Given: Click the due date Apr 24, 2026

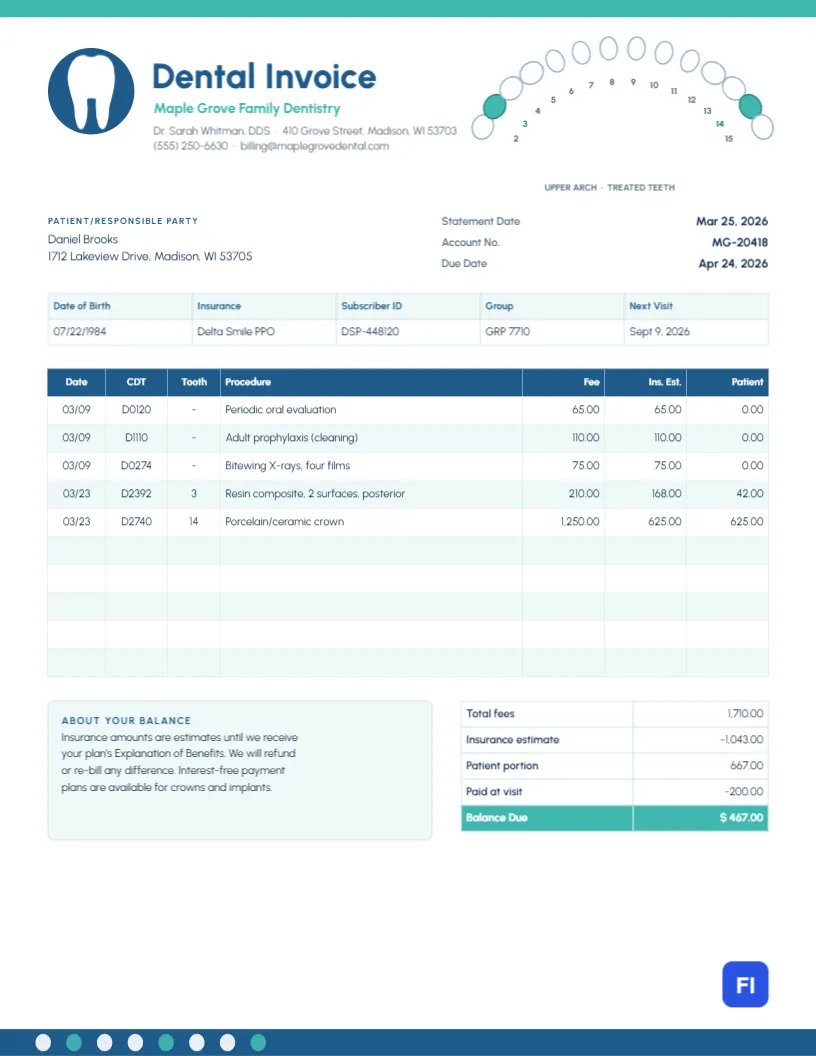Looking at the screenshot, I should click(733, 263).
